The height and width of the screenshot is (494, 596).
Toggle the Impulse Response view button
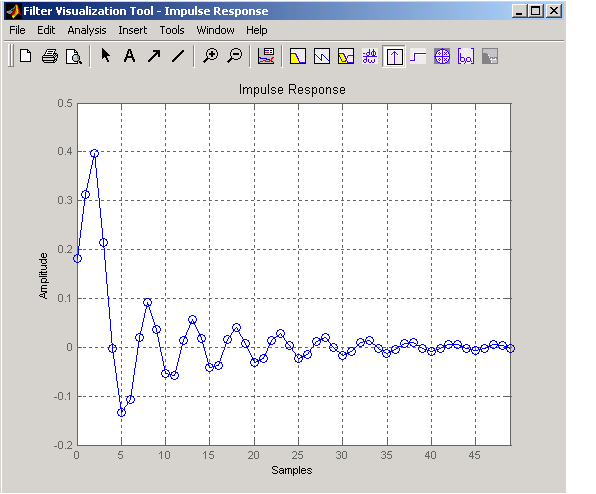tap(394, 56)
